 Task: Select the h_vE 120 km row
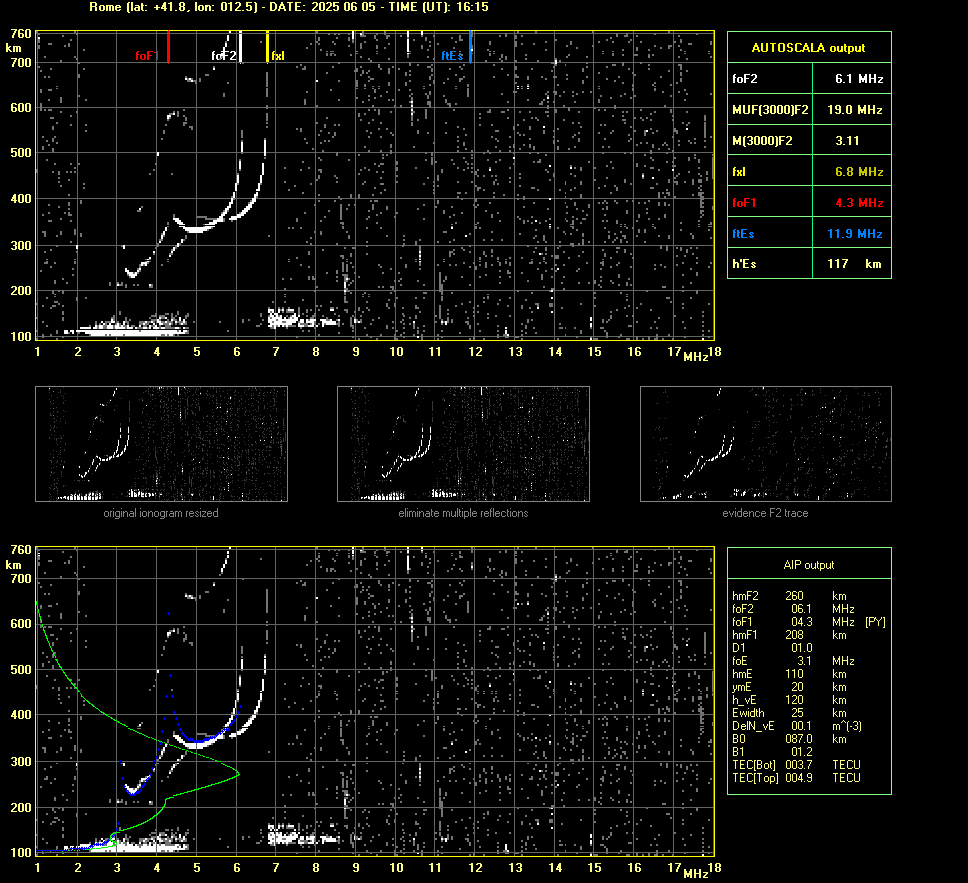[789, 700]
